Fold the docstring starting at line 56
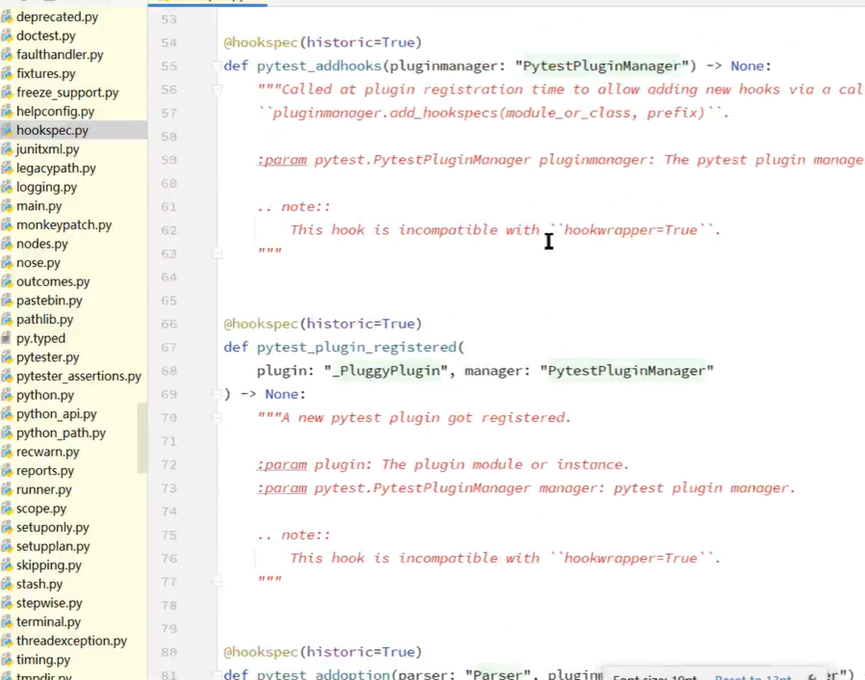 tap(217, 89)
